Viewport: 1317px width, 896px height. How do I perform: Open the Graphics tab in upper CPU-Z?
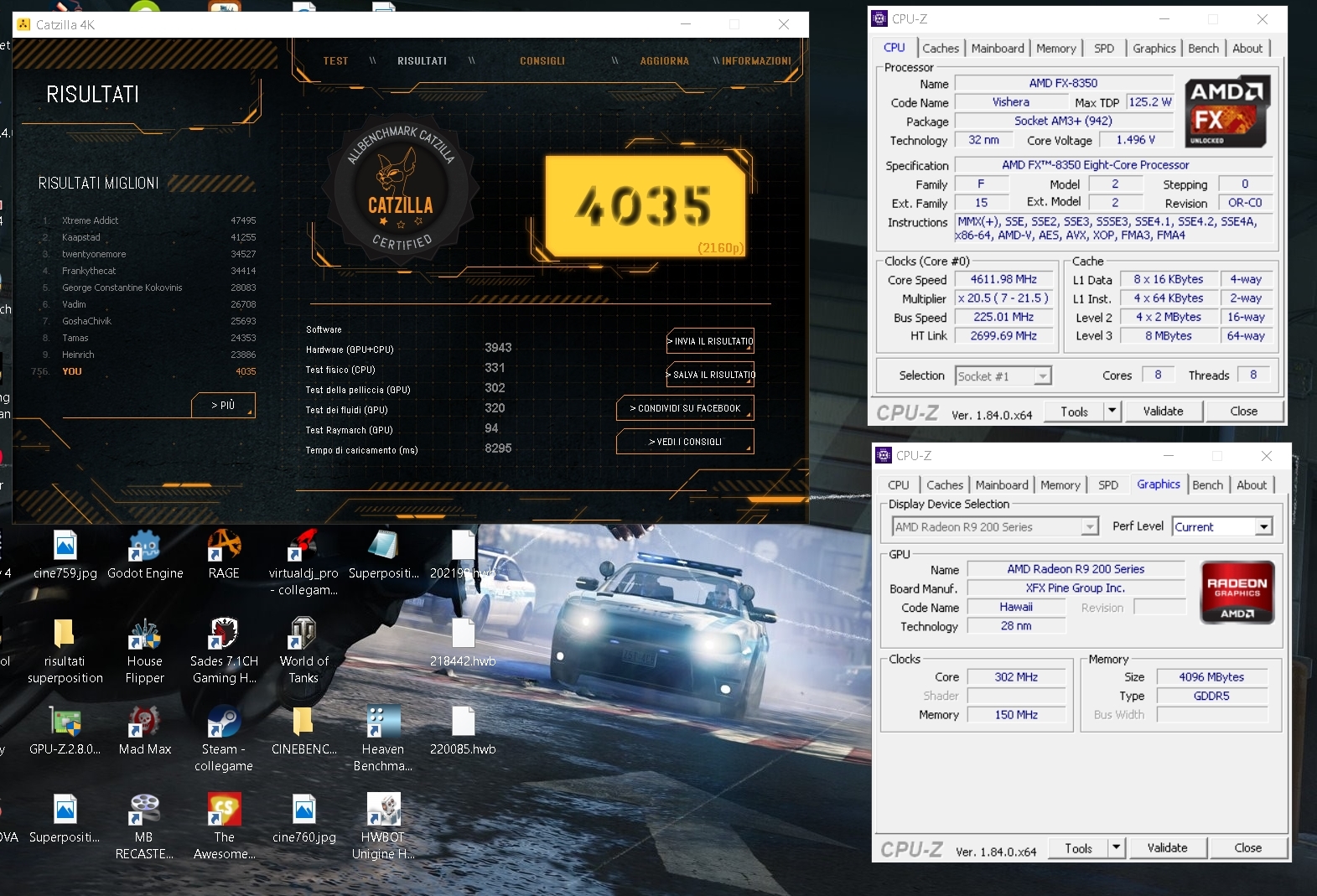(1154, 48)
